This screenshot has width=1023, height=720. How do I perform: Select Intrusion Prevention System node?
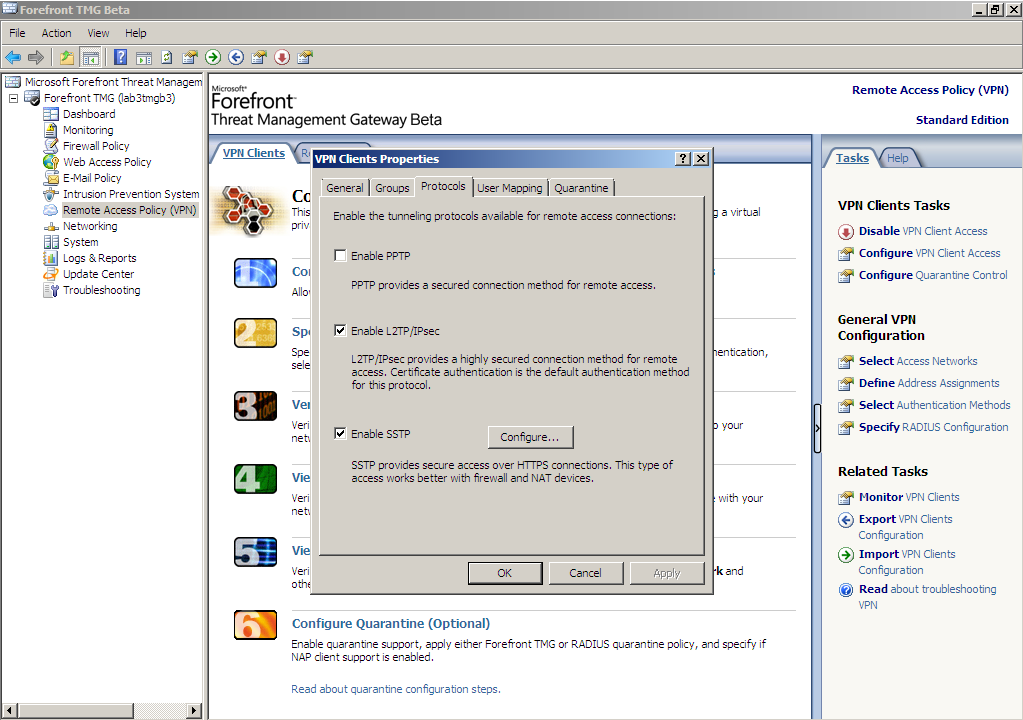[x=131, y=194]
